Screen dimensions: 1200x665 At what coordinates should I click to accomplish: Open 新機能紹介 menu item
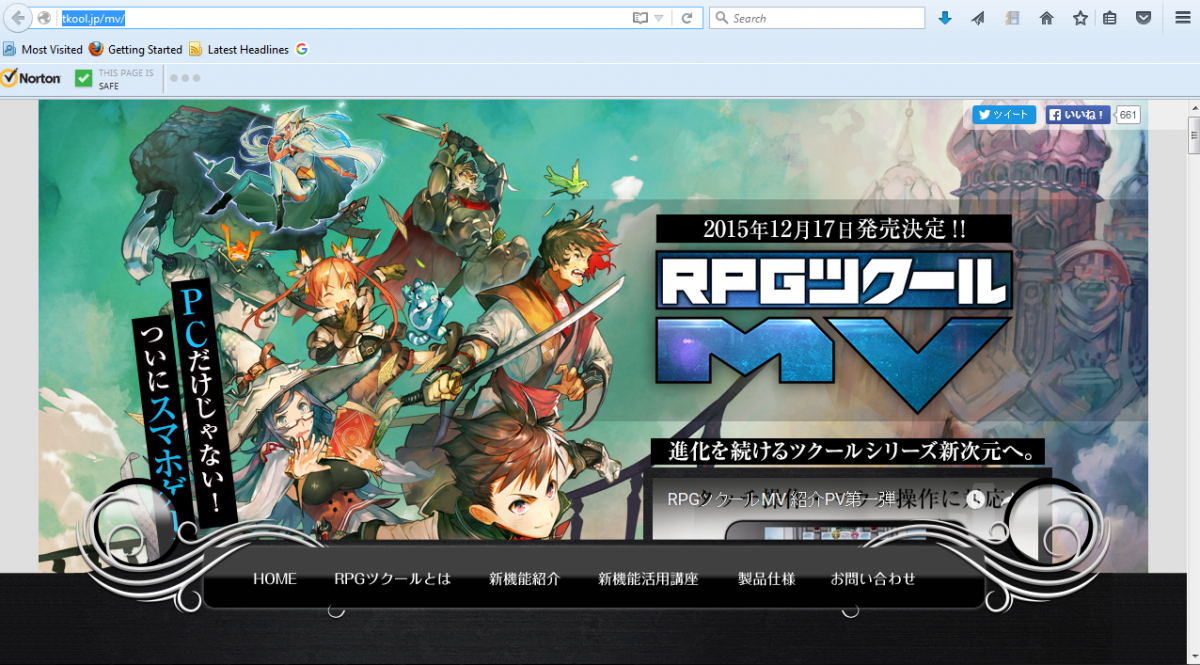tap(525, 579)
